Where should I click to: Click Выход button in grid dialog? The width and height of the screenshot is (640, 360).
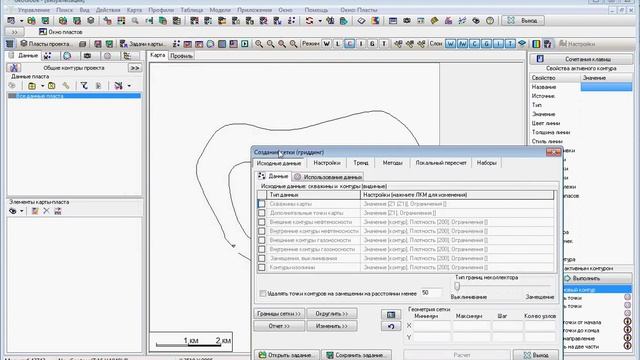[536, 355]
